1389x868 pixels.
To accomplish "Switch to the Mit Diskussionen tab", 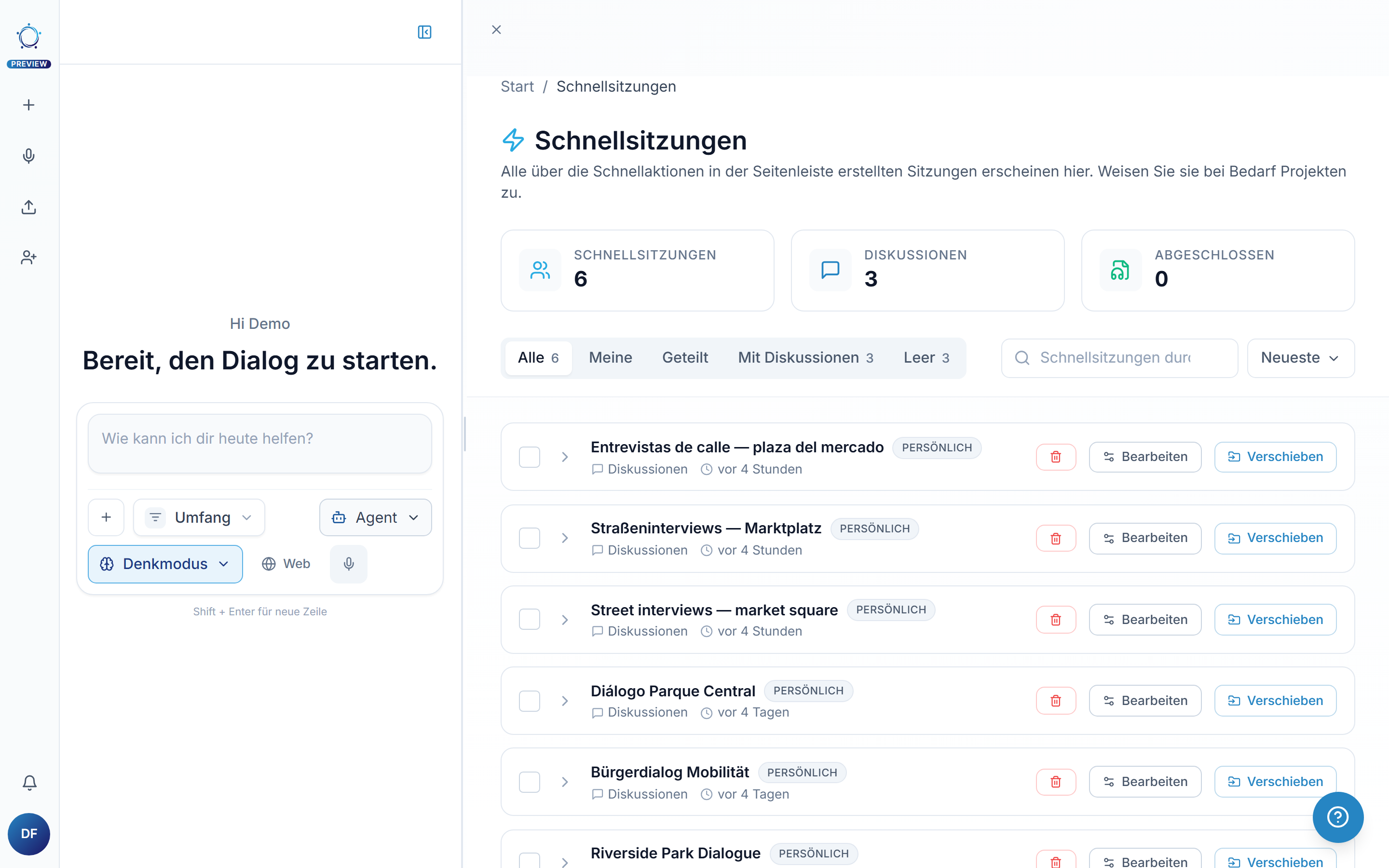I will 805,358.
